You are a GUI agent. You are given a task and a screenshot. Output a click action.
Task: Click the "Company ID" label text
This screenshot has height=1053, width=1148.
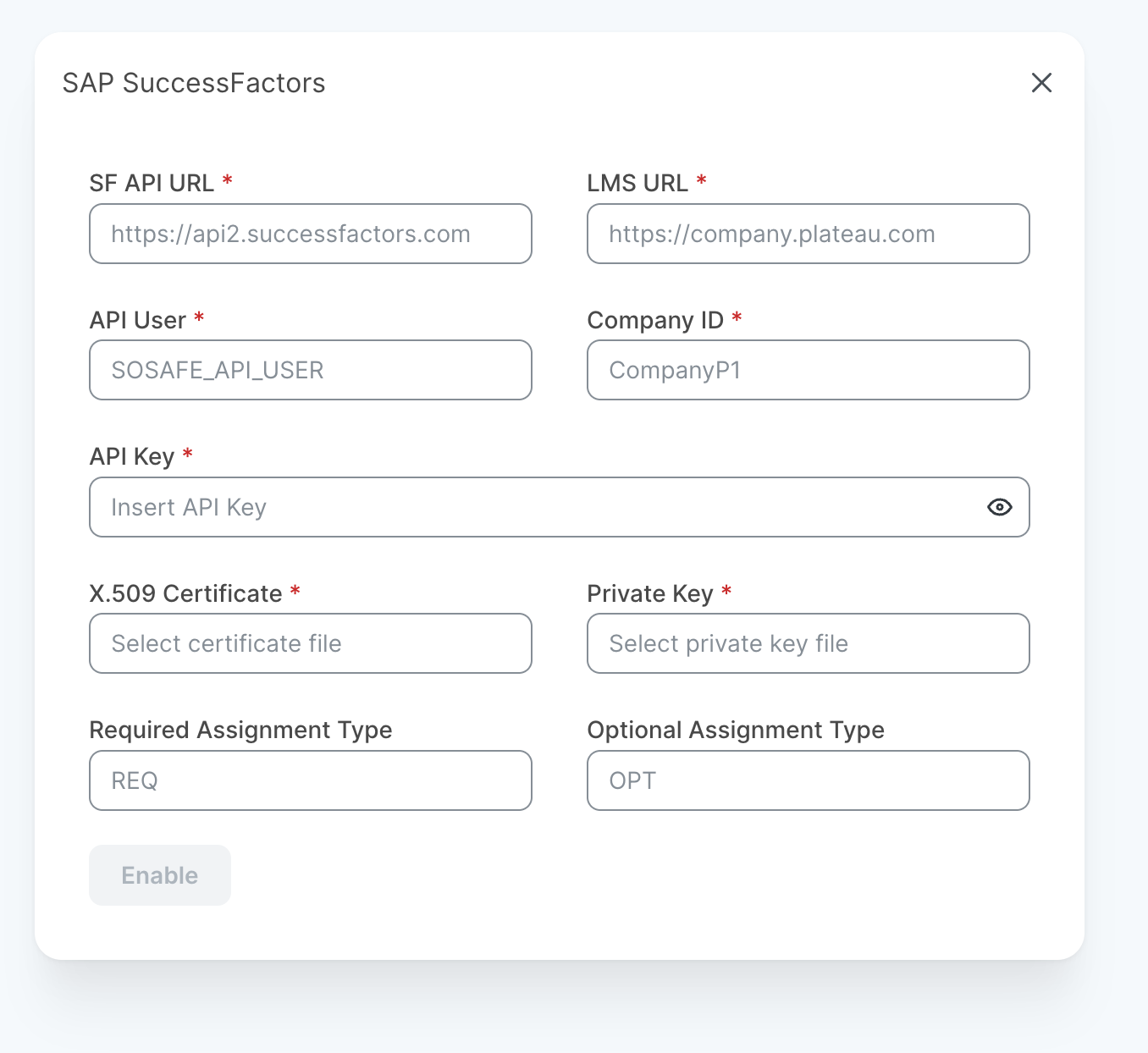pyautogui.click(x=655, y=320)
